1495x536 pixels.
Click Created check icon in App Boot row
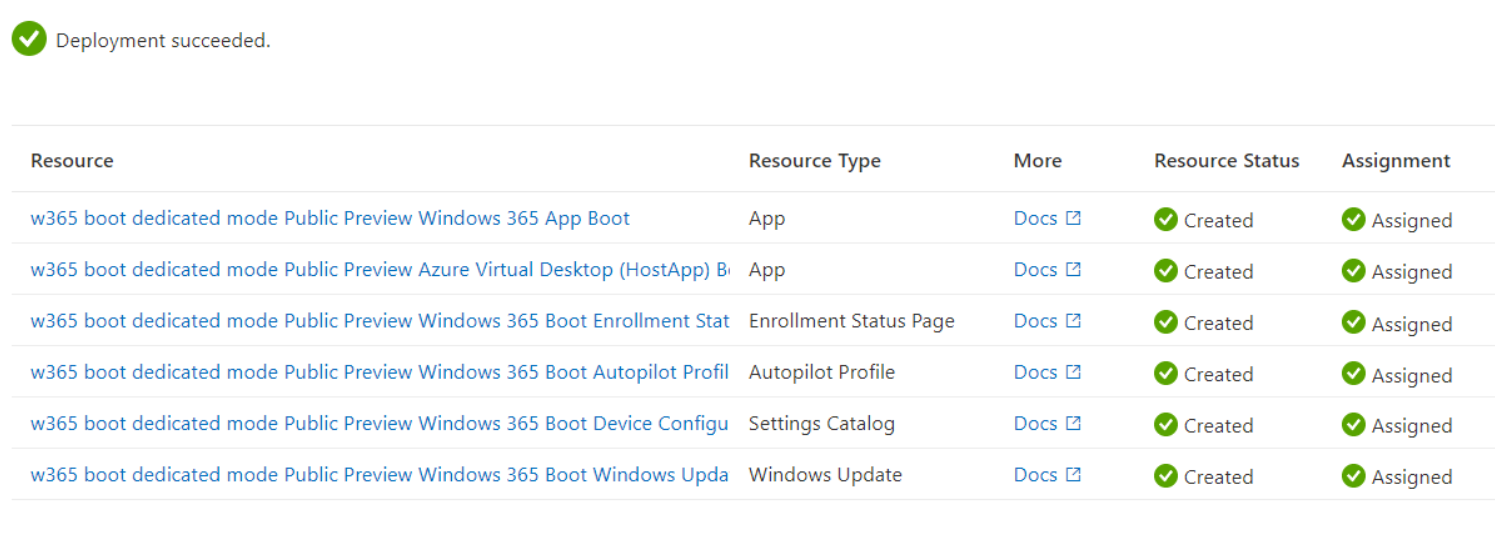(x=1166, y=219)
